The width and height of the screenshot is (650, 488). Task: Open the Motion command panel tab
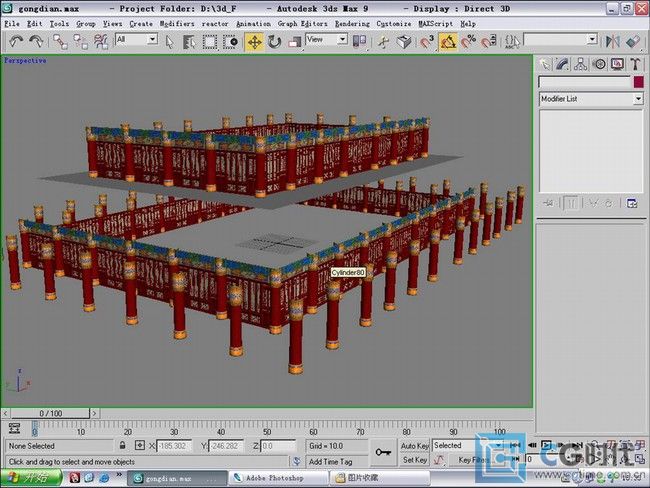click(599, 64)
